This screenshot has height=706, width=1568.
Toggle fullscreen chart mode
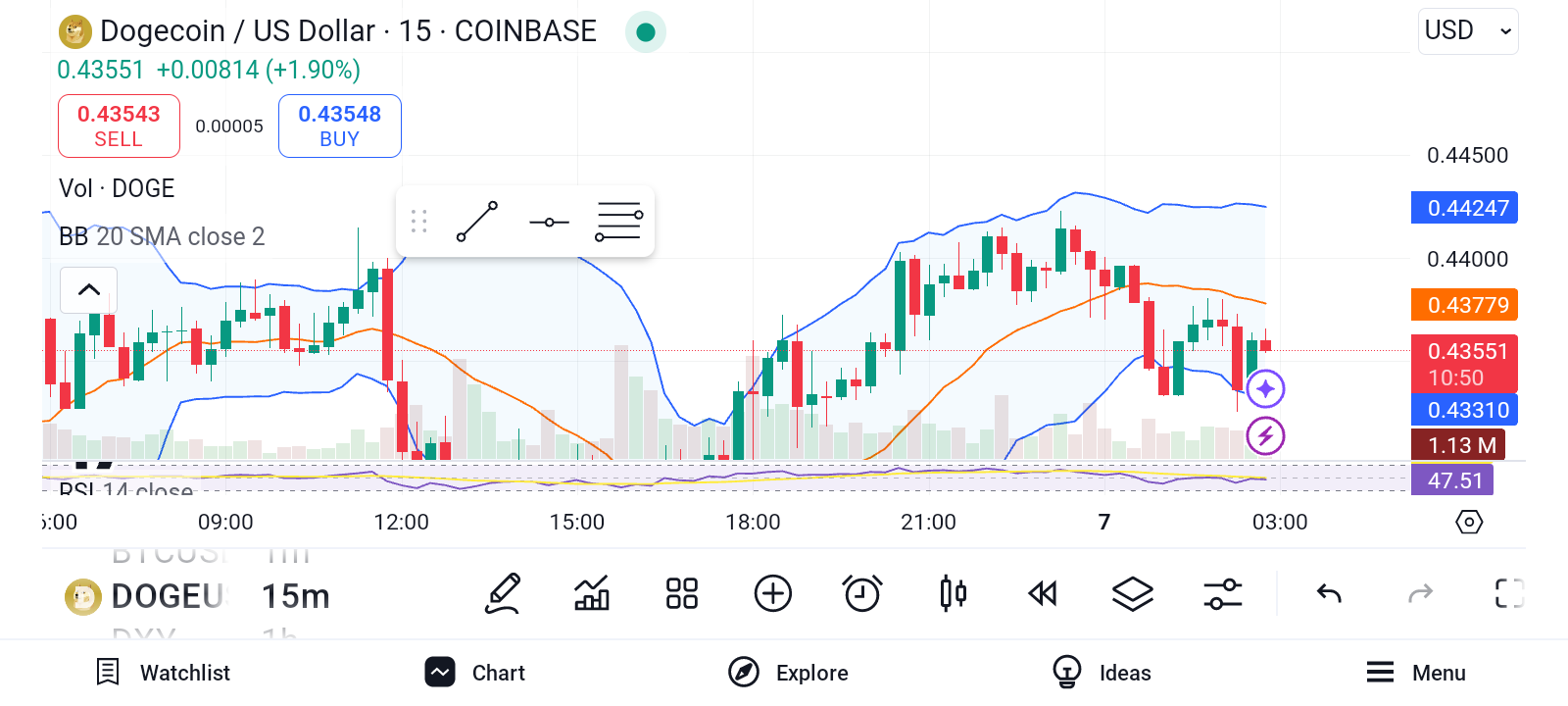(1509, 593)
